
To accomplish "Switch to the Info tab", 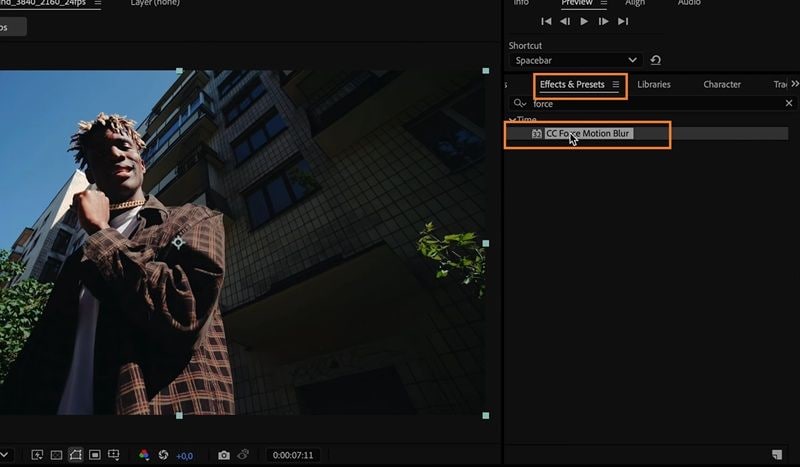I will (521, 3).
